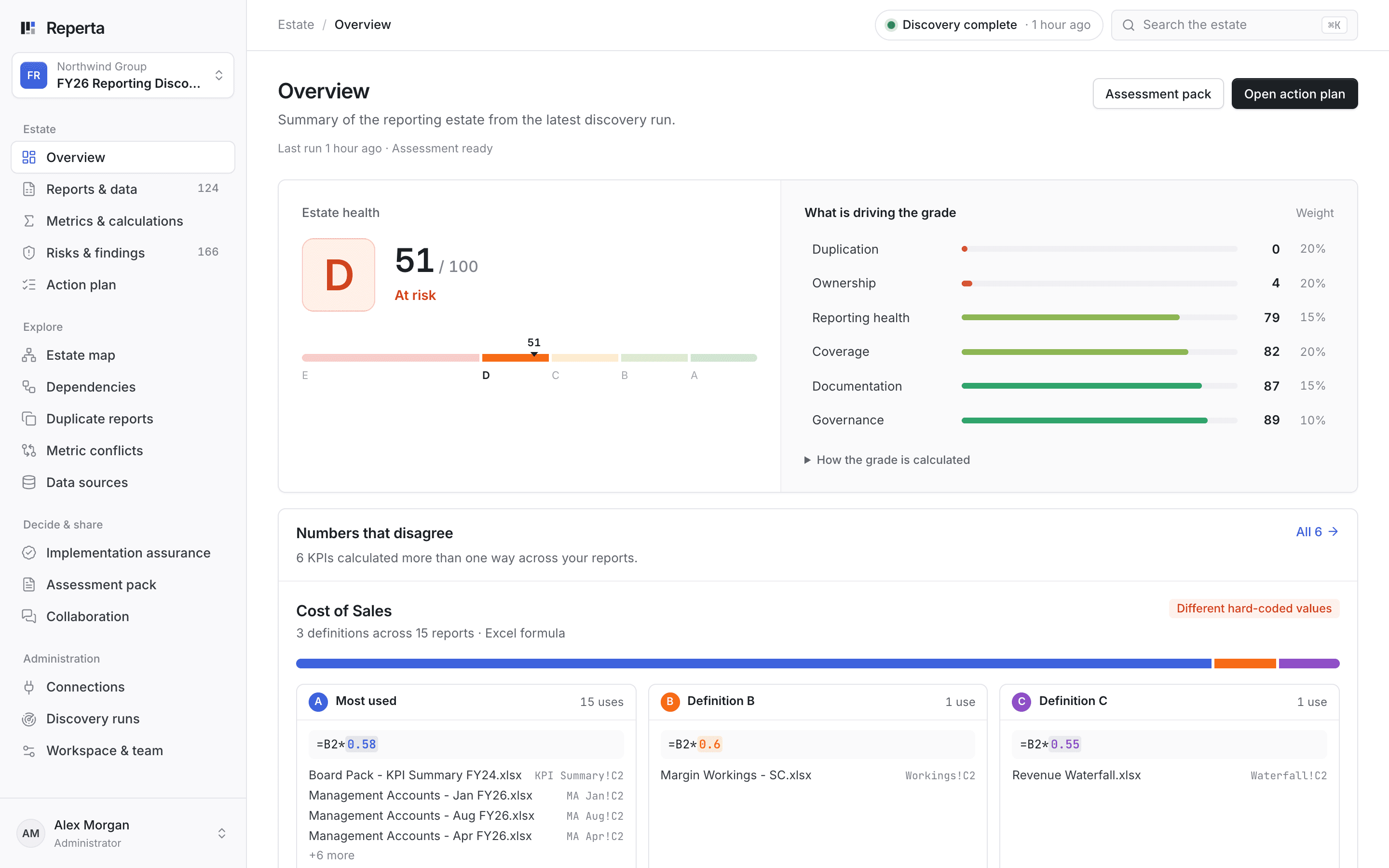Viewport: 1389px width, 868px height.
Task: Click the Different hard-coded values tag
Action: click(1253, 609)
